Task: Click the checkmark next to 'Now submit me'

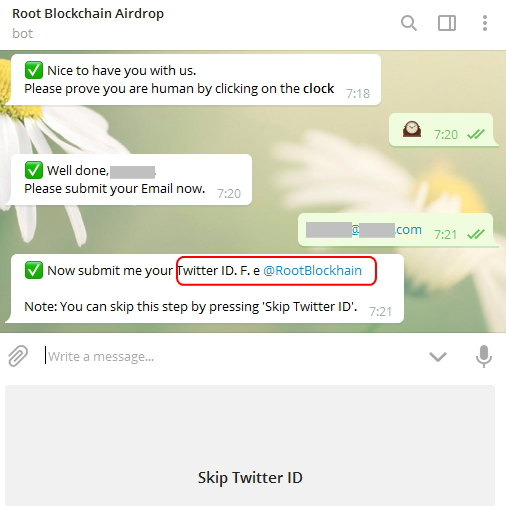Action: (34, 270)
